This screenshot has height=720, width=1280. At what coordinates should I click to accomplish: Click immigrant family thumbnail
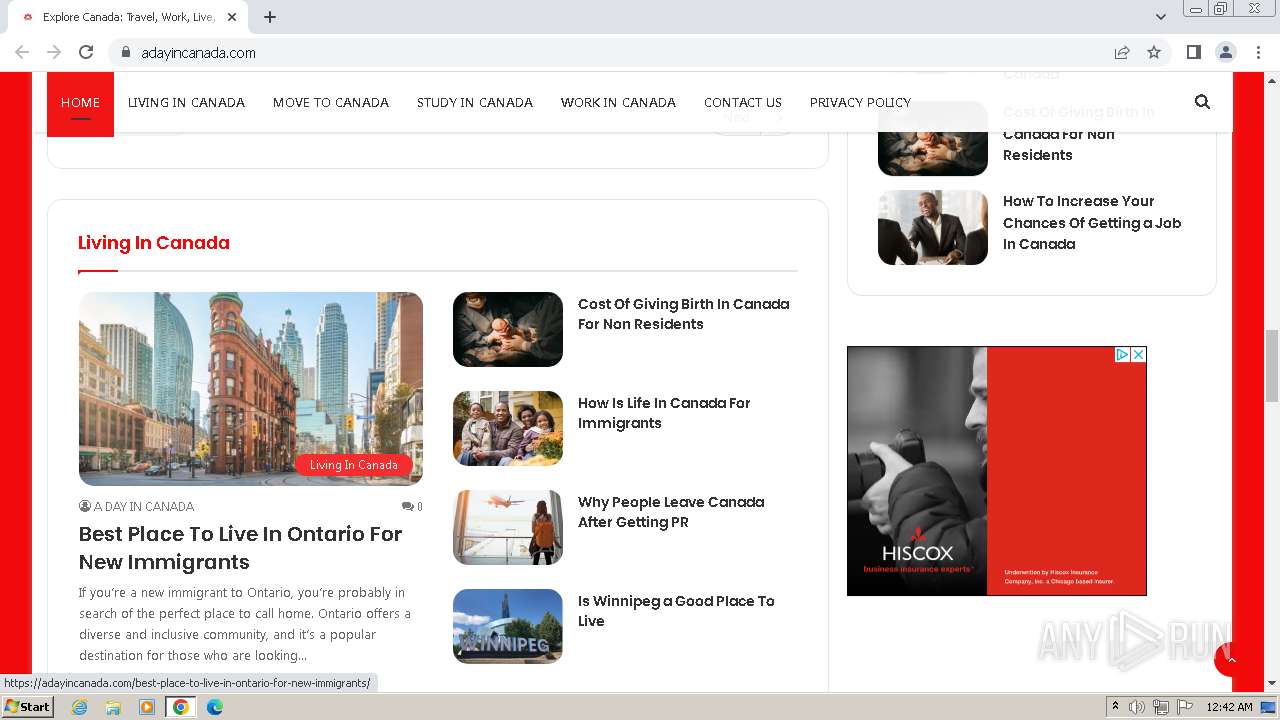click(x=508, y=428)
